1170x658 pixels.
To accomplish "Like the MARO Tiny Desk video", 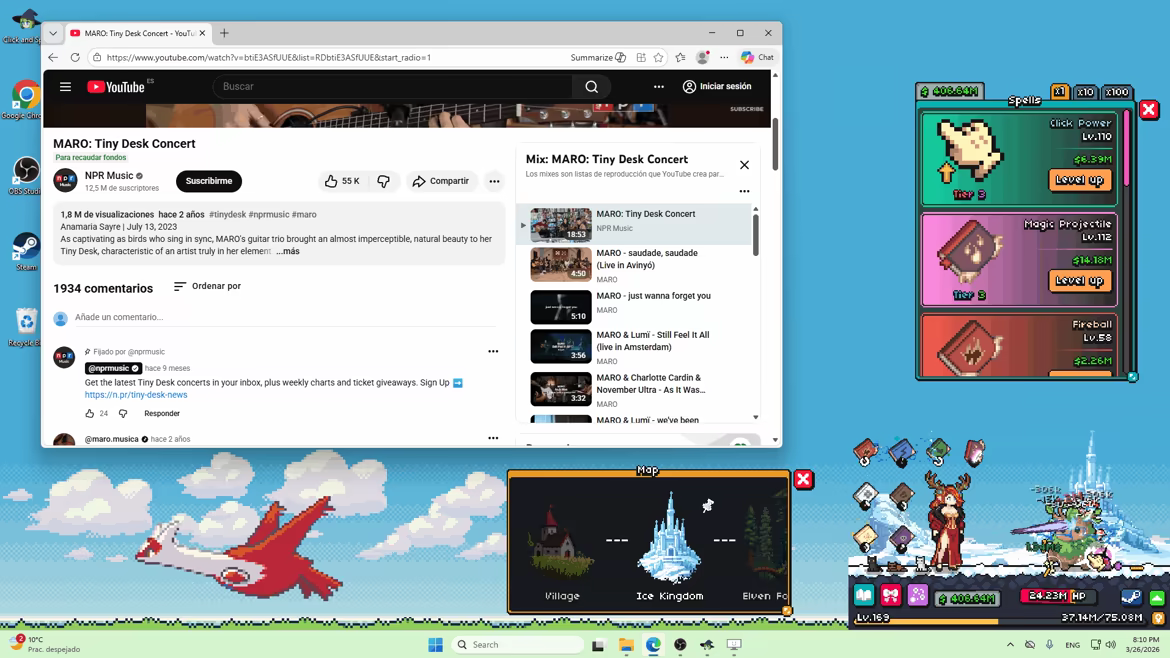I will [342, 181].
